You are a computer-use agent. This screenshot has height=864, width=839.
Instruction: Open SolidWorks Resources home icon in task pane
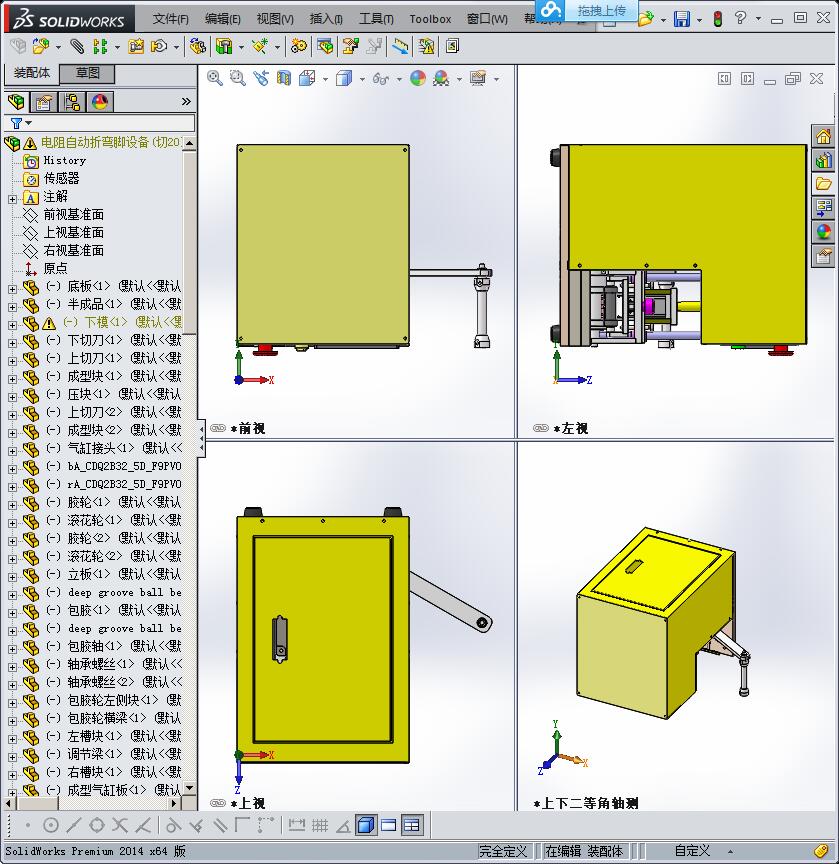824,136
